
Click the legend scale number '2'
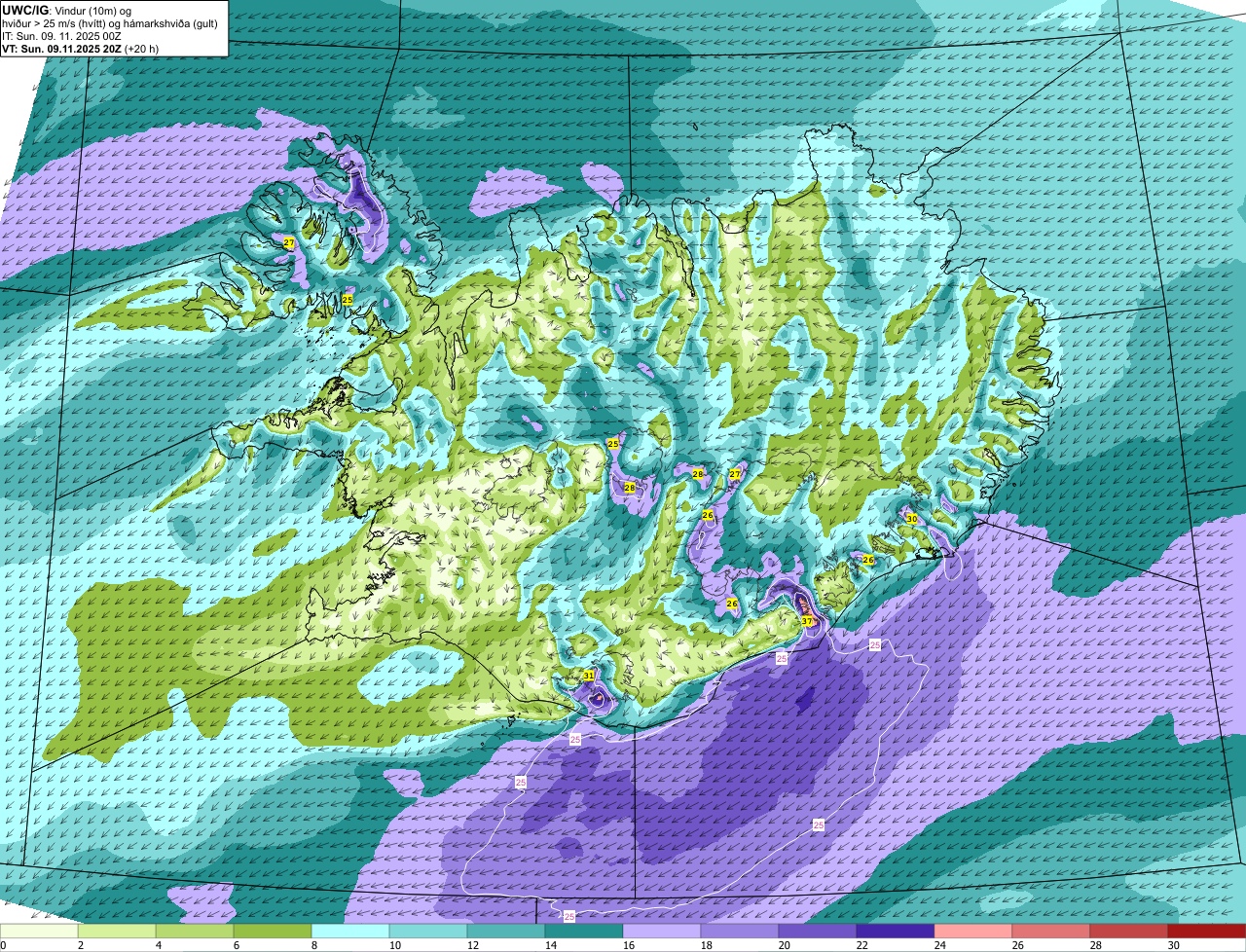80,945
